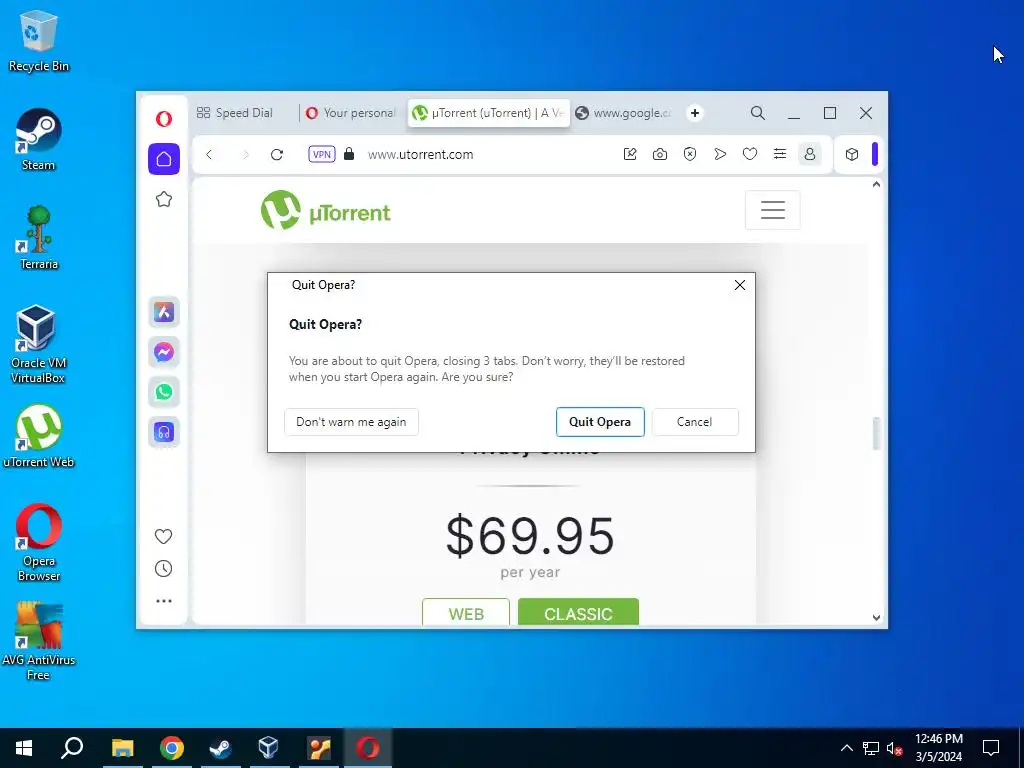Select the green CLASSIC button

579,613
